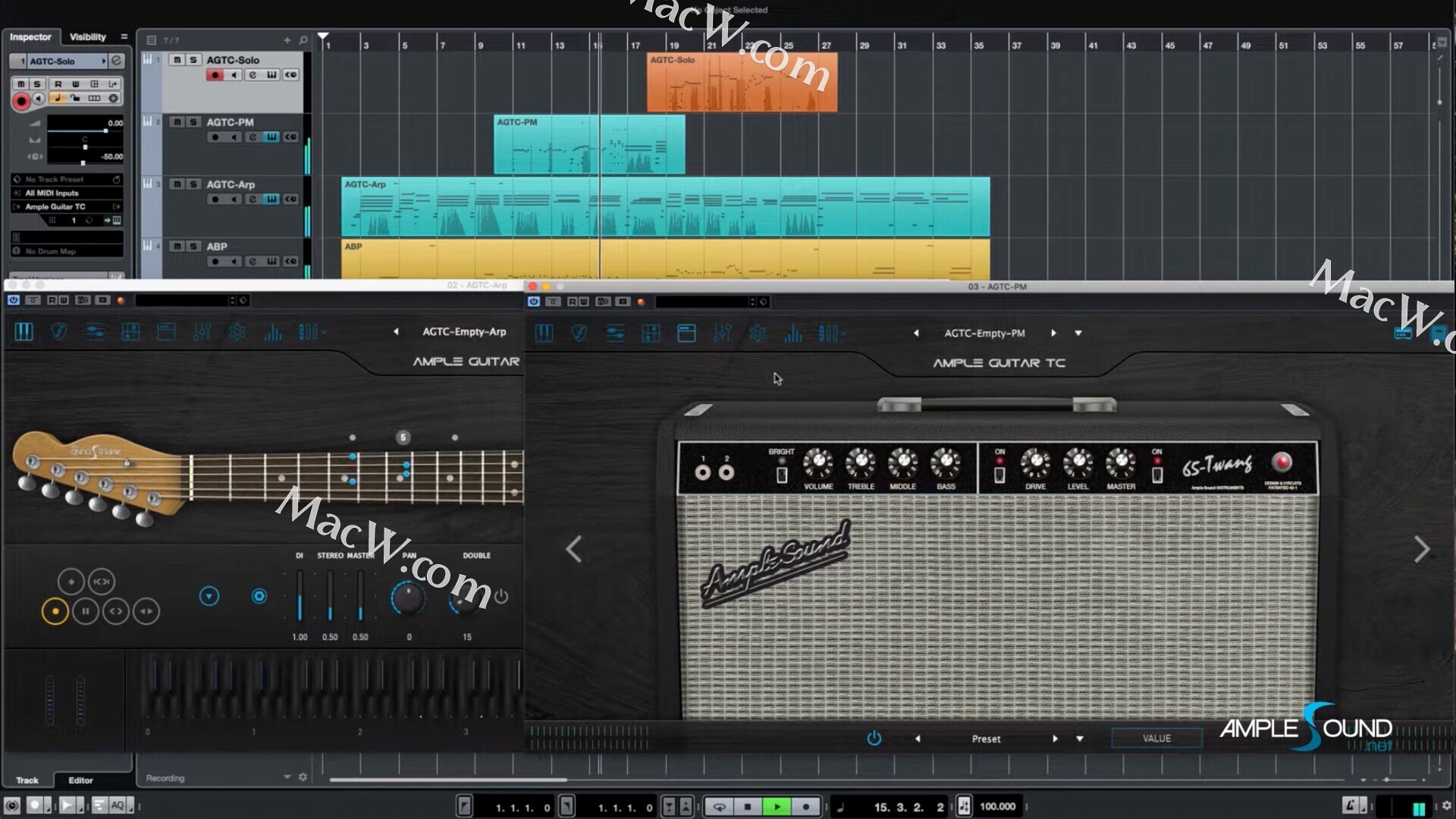
Task: Open Settings gear in AGTC-Arp plugin
Action: point(237,332)
